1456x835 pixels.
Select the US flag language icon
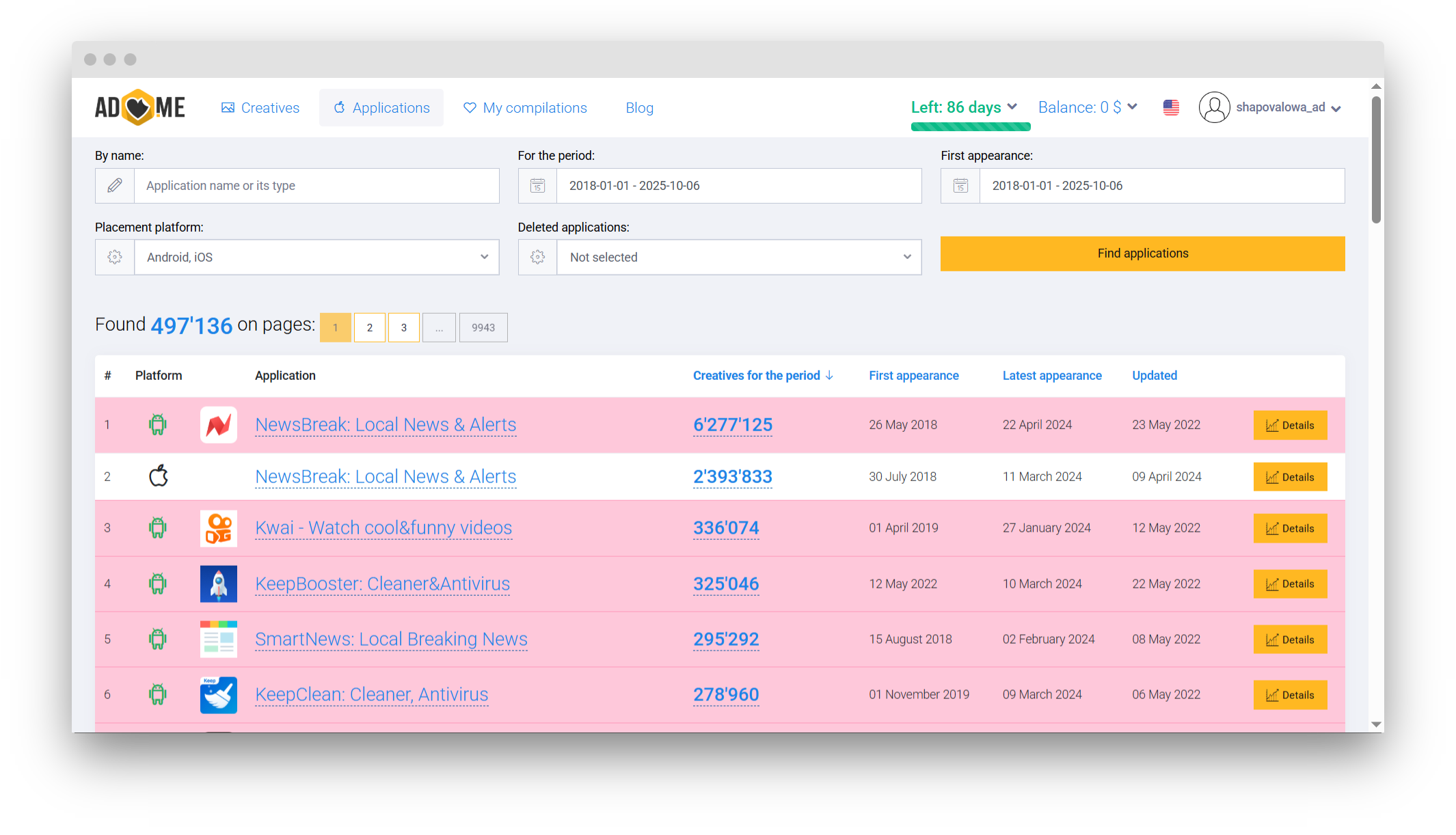1171,107
